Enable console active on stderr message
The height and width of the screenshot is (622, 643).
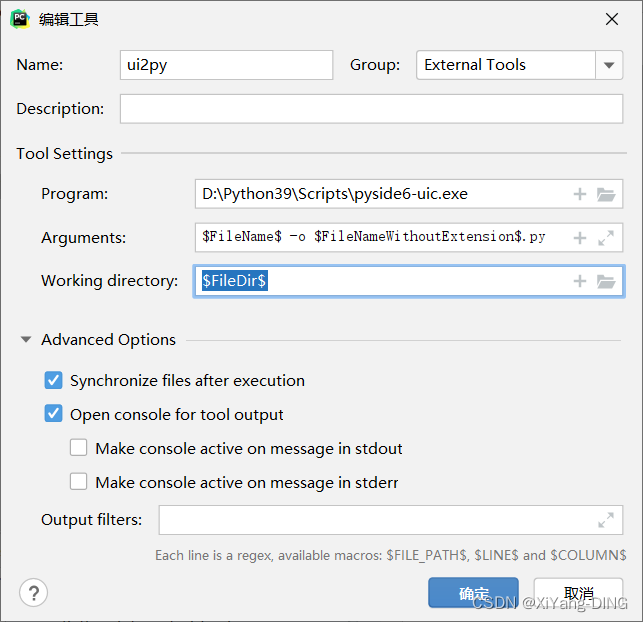pyautogui.click(x=79, y=482)
